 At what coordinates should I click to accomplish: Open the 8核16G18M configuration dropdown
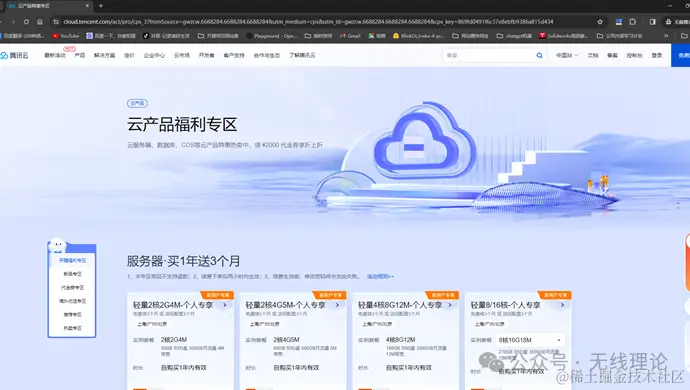tap(530, 340)
